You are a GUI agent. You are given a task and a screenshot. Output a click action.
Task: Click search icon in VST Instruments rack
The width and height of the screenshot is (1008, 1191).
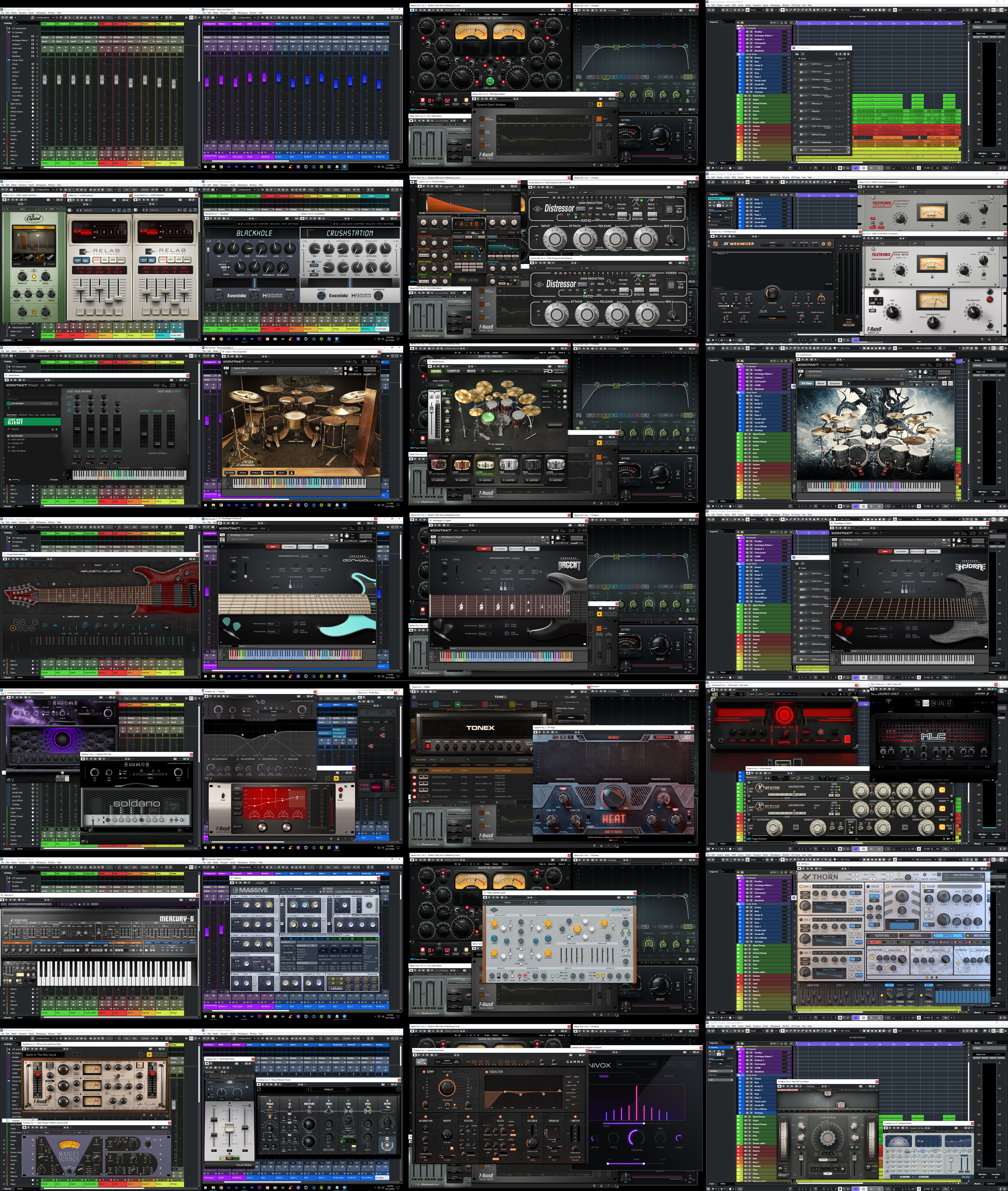(803, 54)
